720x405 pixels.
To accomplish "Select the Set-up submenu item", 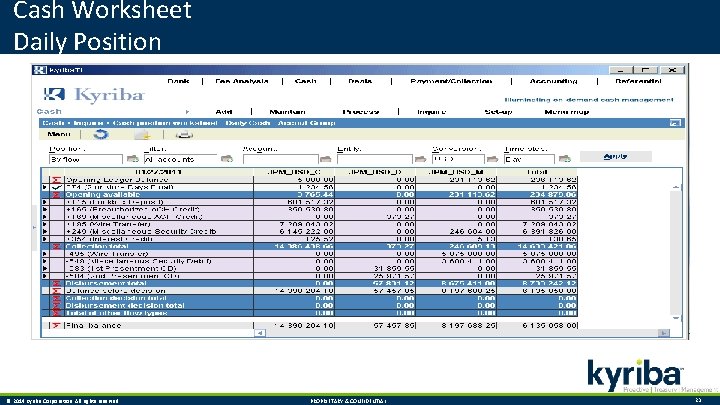I will 498,112.
